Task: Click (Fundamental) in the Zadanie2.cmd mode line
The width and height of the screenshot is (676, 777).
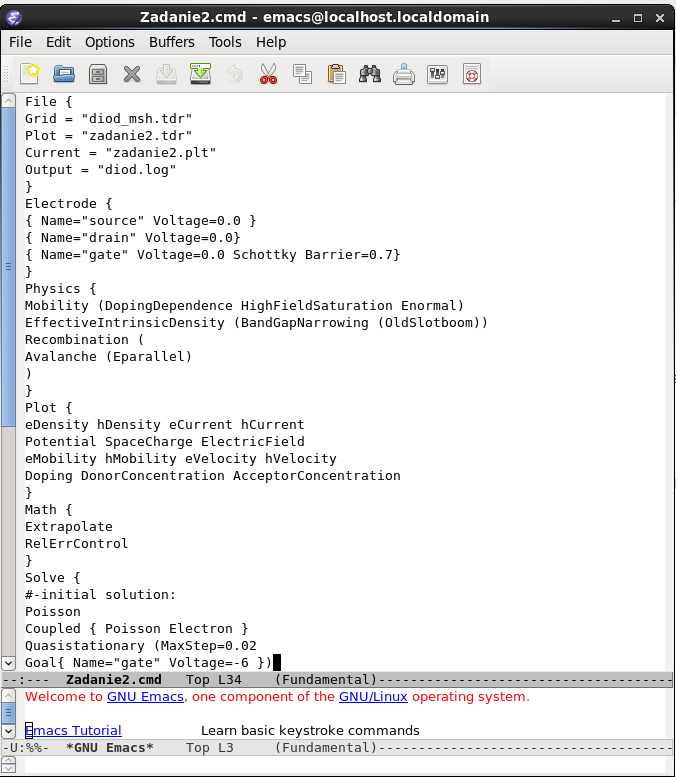Action: coord(326,679)
